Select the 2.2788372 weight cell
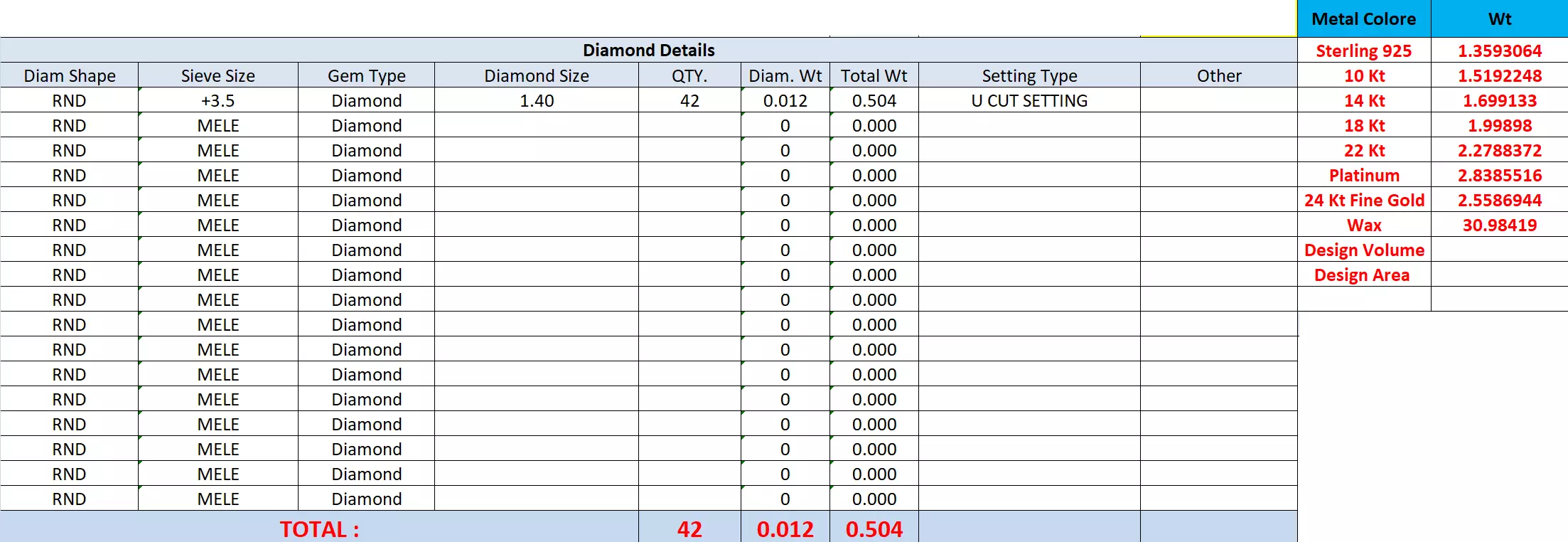The image size is (1568, 542). (1500, 150)
